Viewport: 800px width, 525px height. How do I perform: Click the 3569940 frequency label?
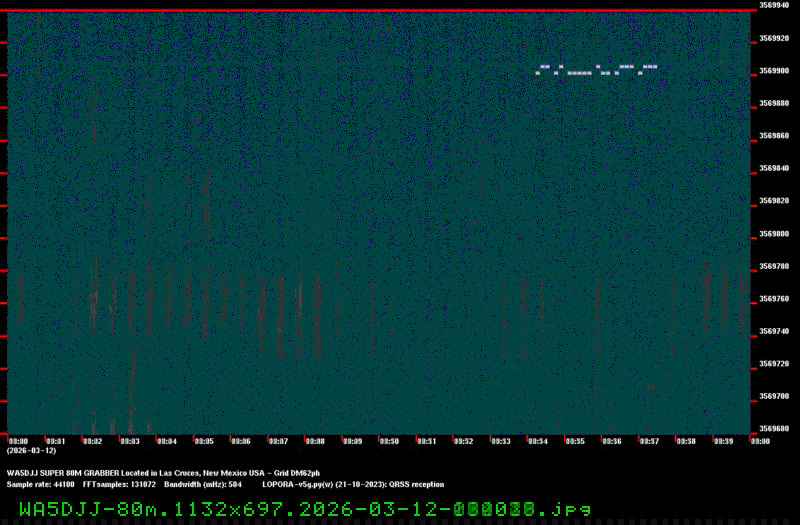pyautogui.click(x=773, y=5)
